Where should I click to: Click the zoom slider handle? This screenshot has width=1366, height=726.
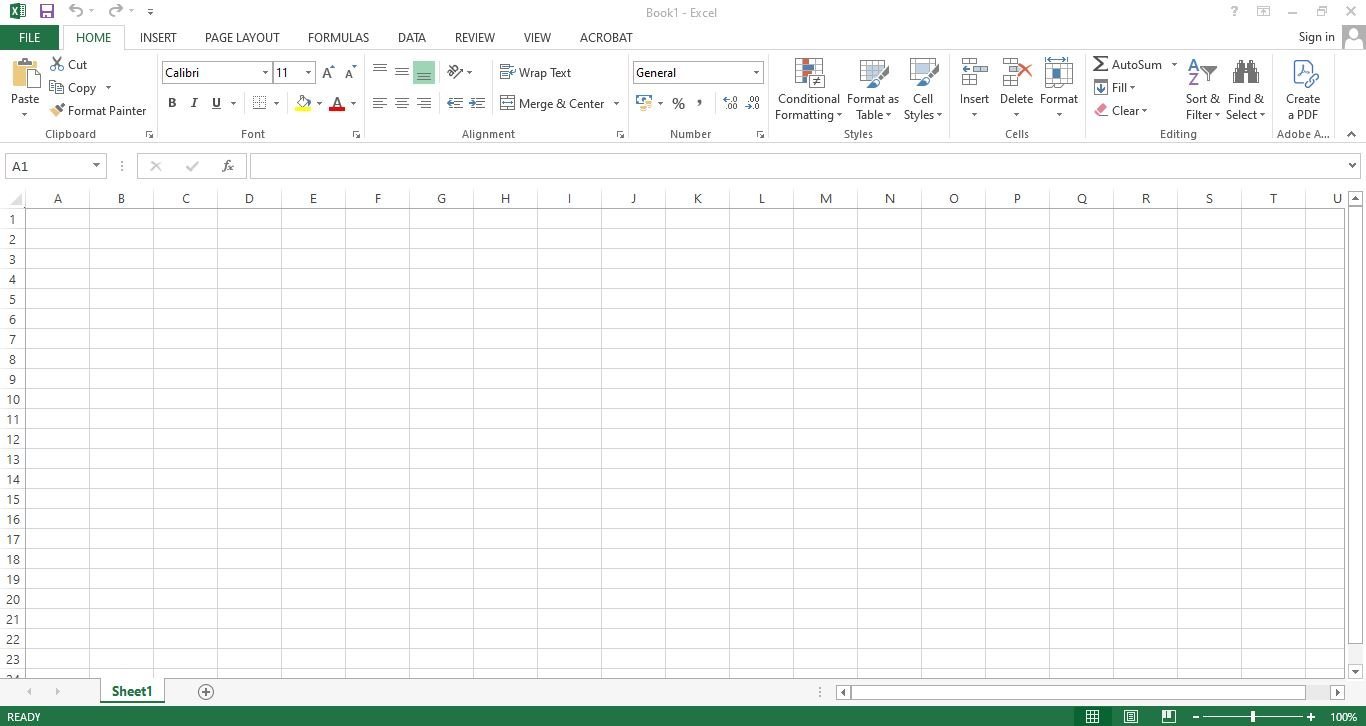1252,717
